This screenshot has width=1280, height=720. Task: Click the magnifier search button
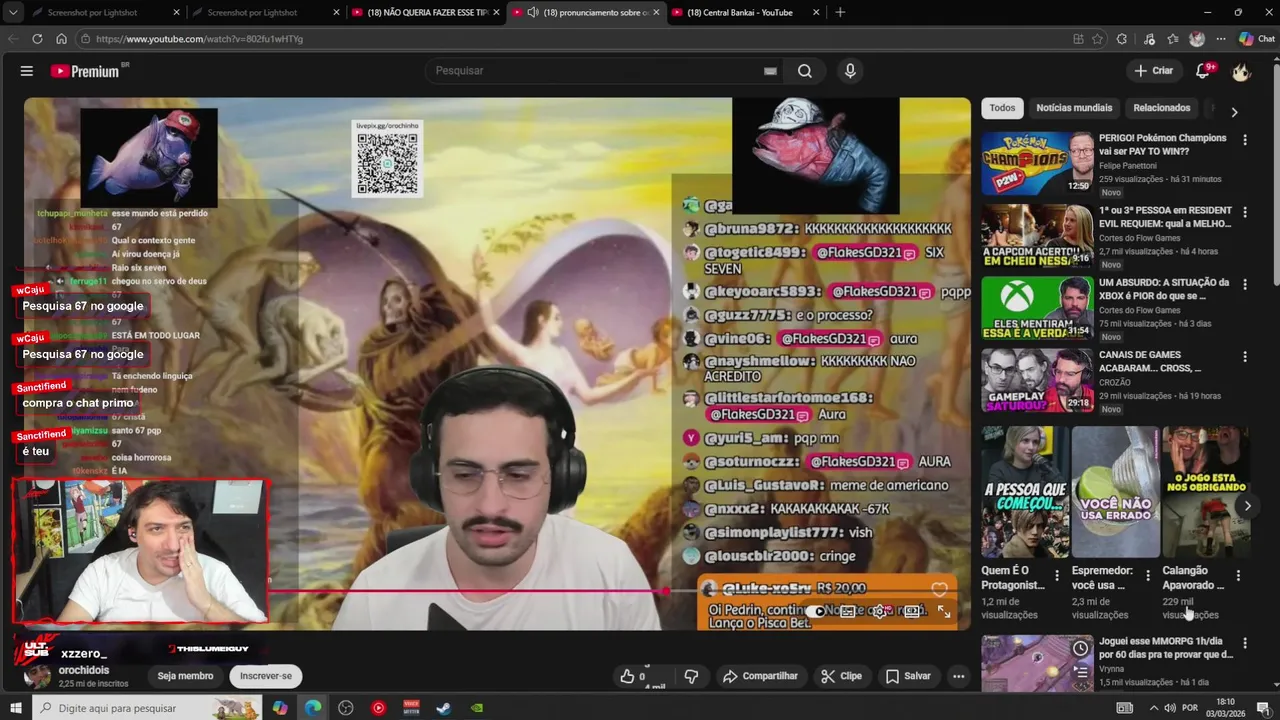click(805, 71)
